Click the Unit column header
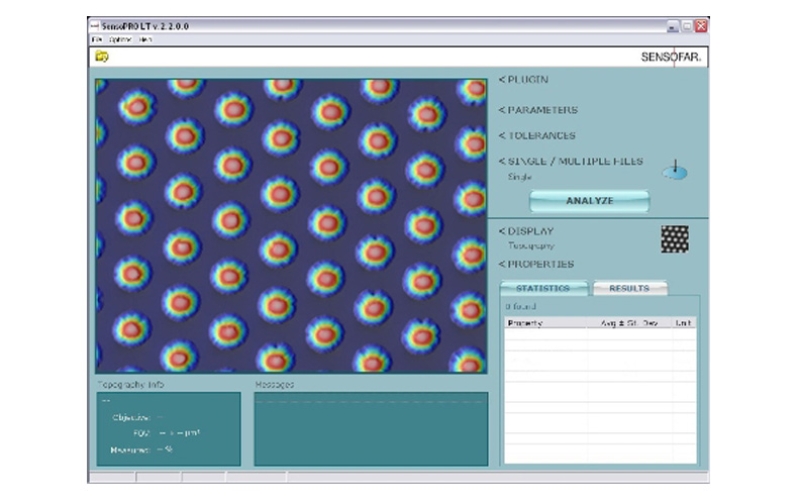Screen dimensions: 800x500 [684, 323]
